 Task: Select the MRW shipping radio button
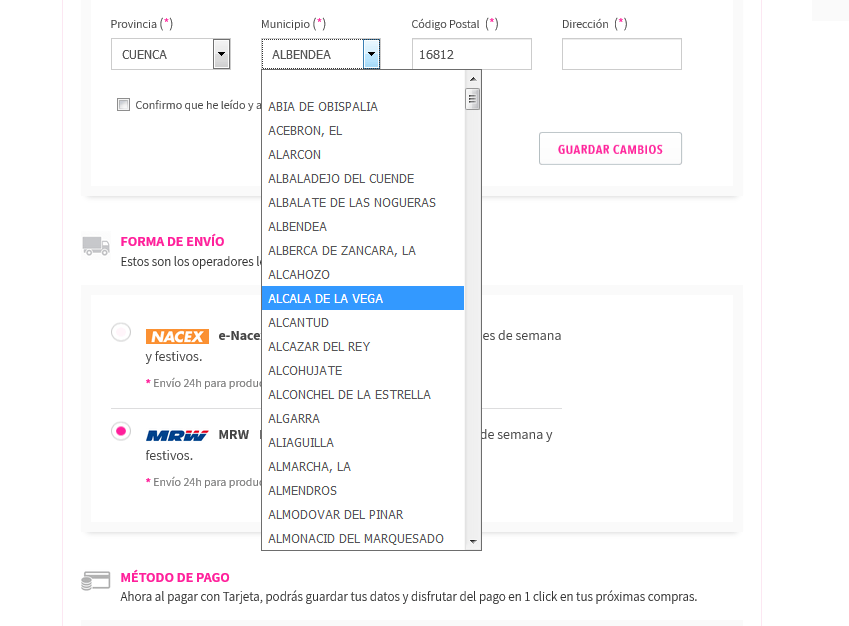(121, 431)
